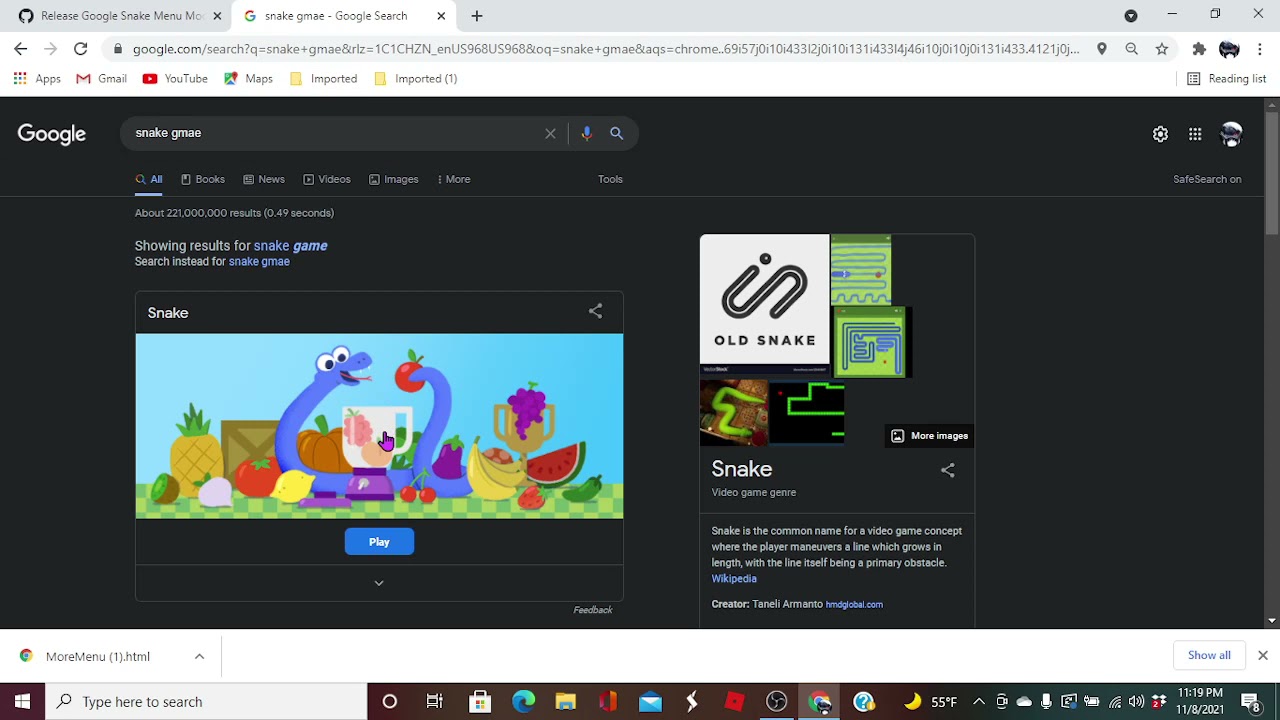Click in the Chrome address bar URL
1280x720 pixels.
[605, 49]
